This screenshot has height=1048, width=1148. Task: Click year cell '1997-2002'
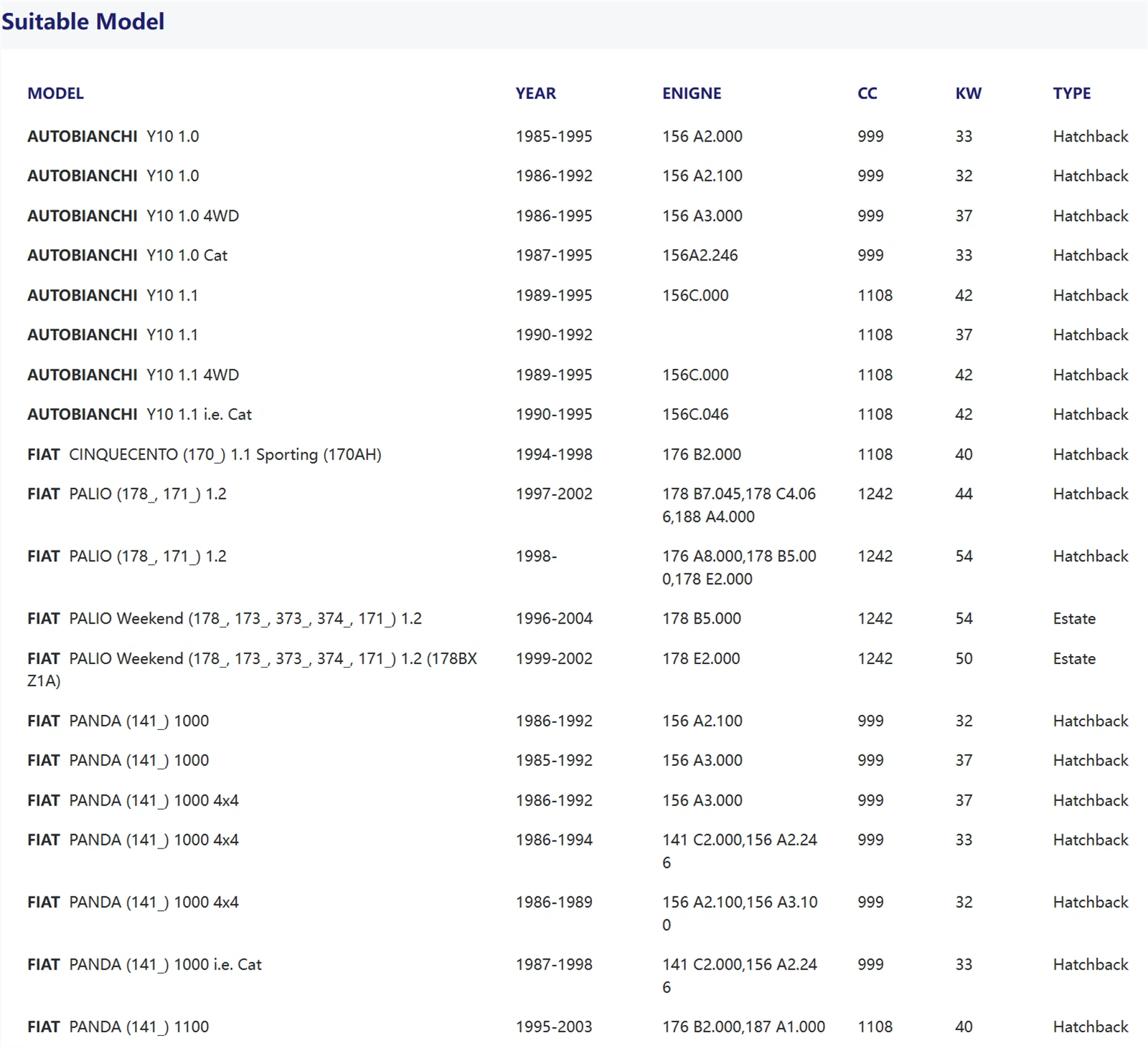(x=554, y=494)
